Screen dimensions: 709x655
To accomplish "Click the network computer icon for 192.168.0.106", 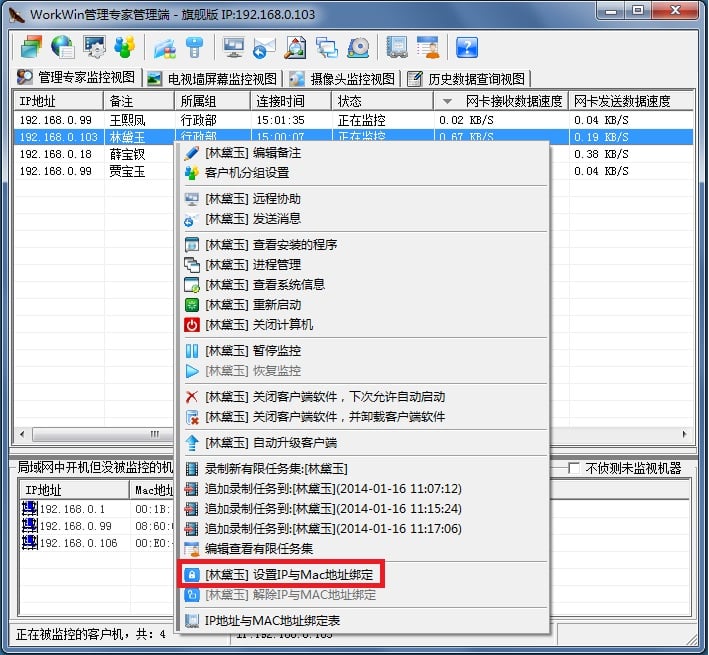I will tap(30, 542).
